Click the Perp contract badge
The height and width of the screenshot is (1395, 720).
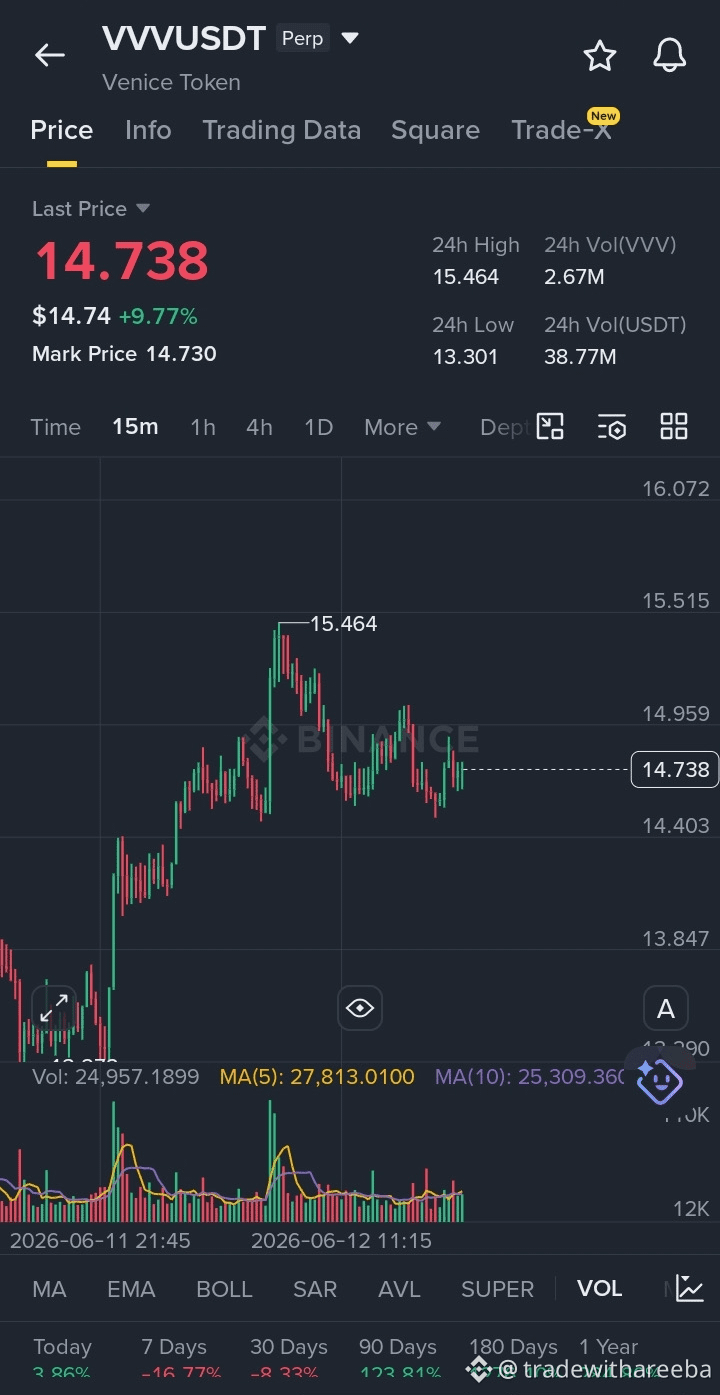[x=303, y=39]
